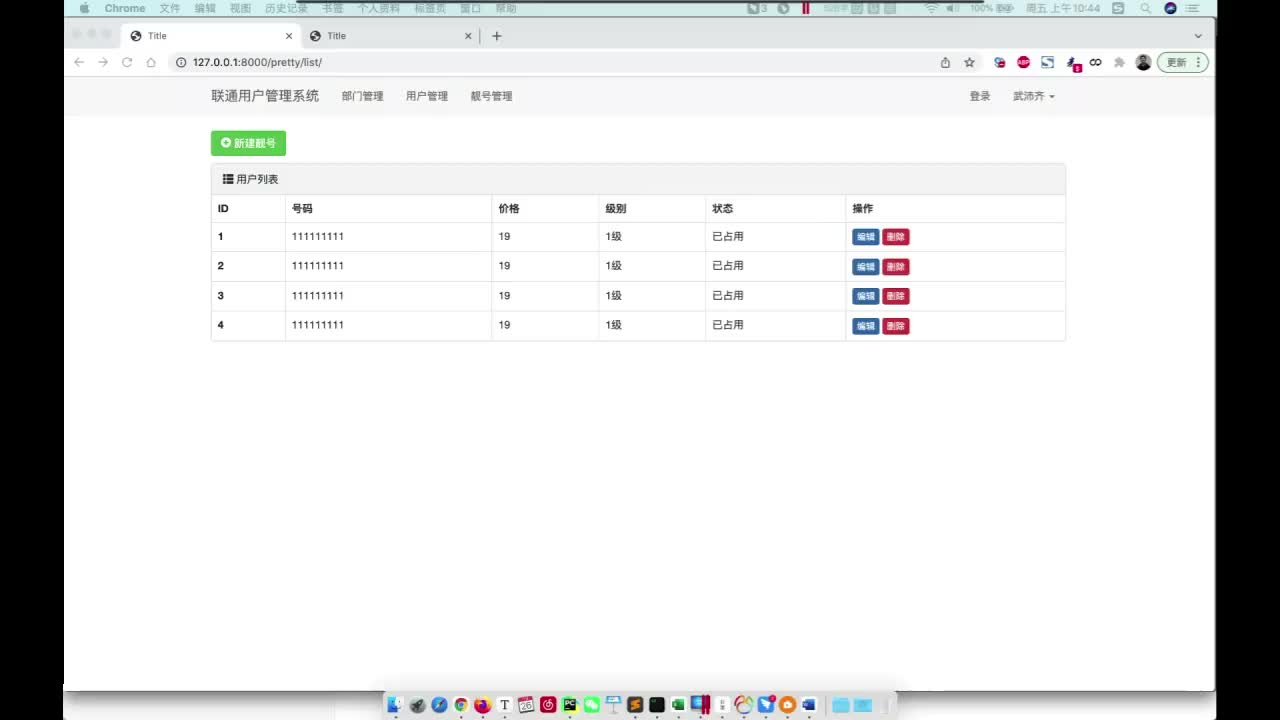
Task: Click 删除 for row ID 1
Action: point(896,237)
